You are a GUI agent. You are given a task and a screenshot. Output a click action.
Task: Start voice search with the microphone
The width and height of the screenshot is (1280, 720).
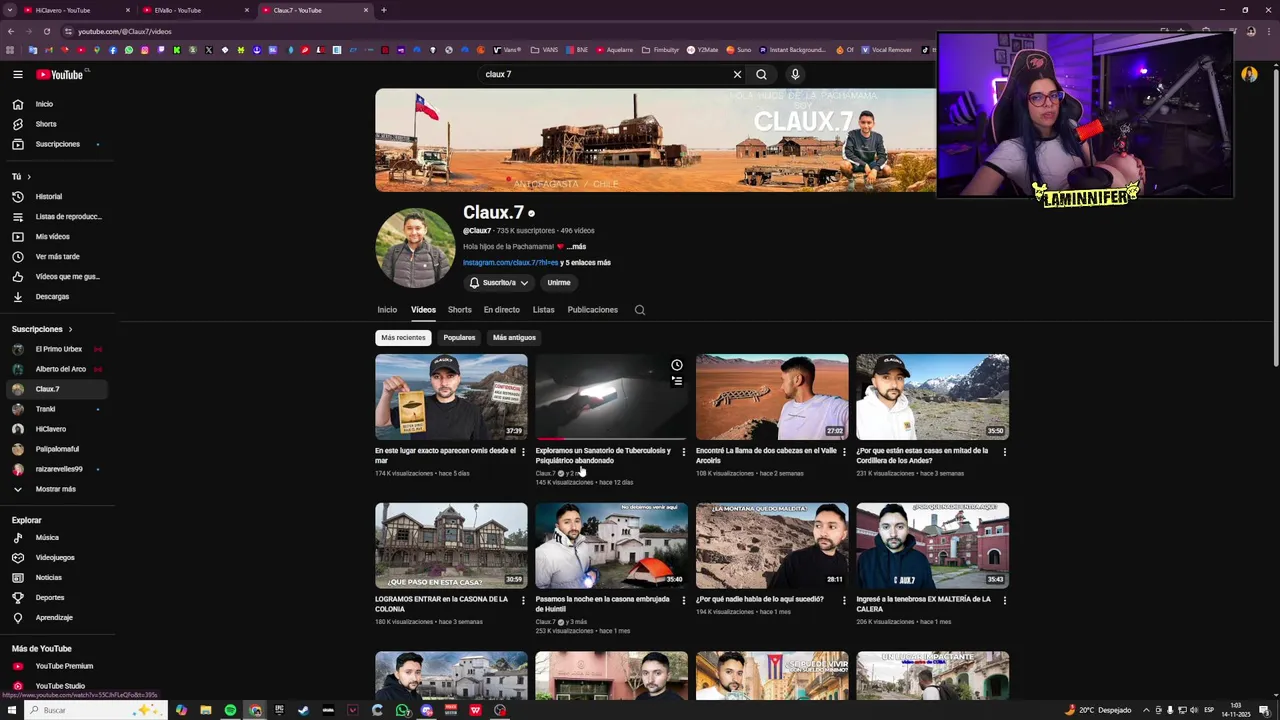tap(795, 74)
